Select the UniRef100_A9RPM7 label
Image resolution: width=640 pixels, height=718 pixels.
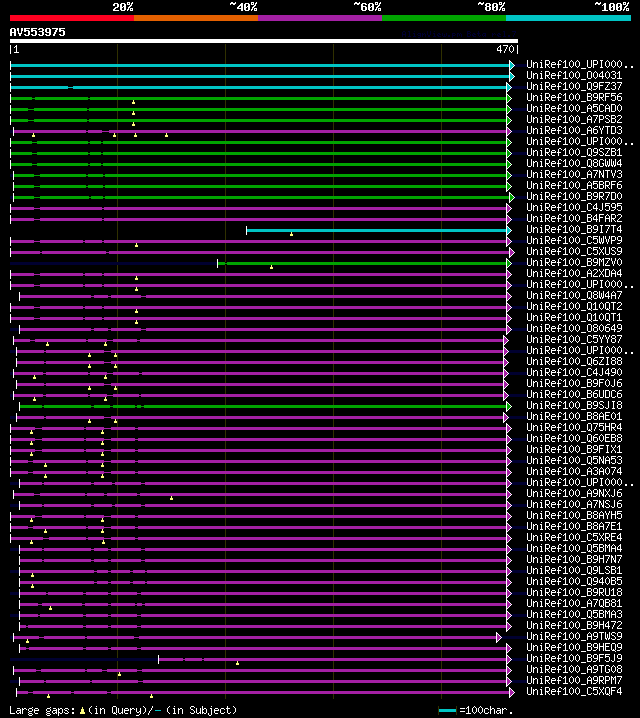pos(574,680)
